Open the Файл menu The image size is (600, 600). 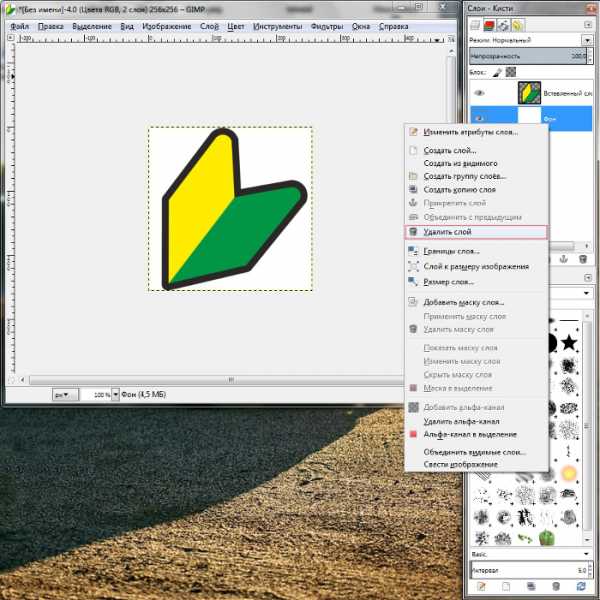point(20,26)
